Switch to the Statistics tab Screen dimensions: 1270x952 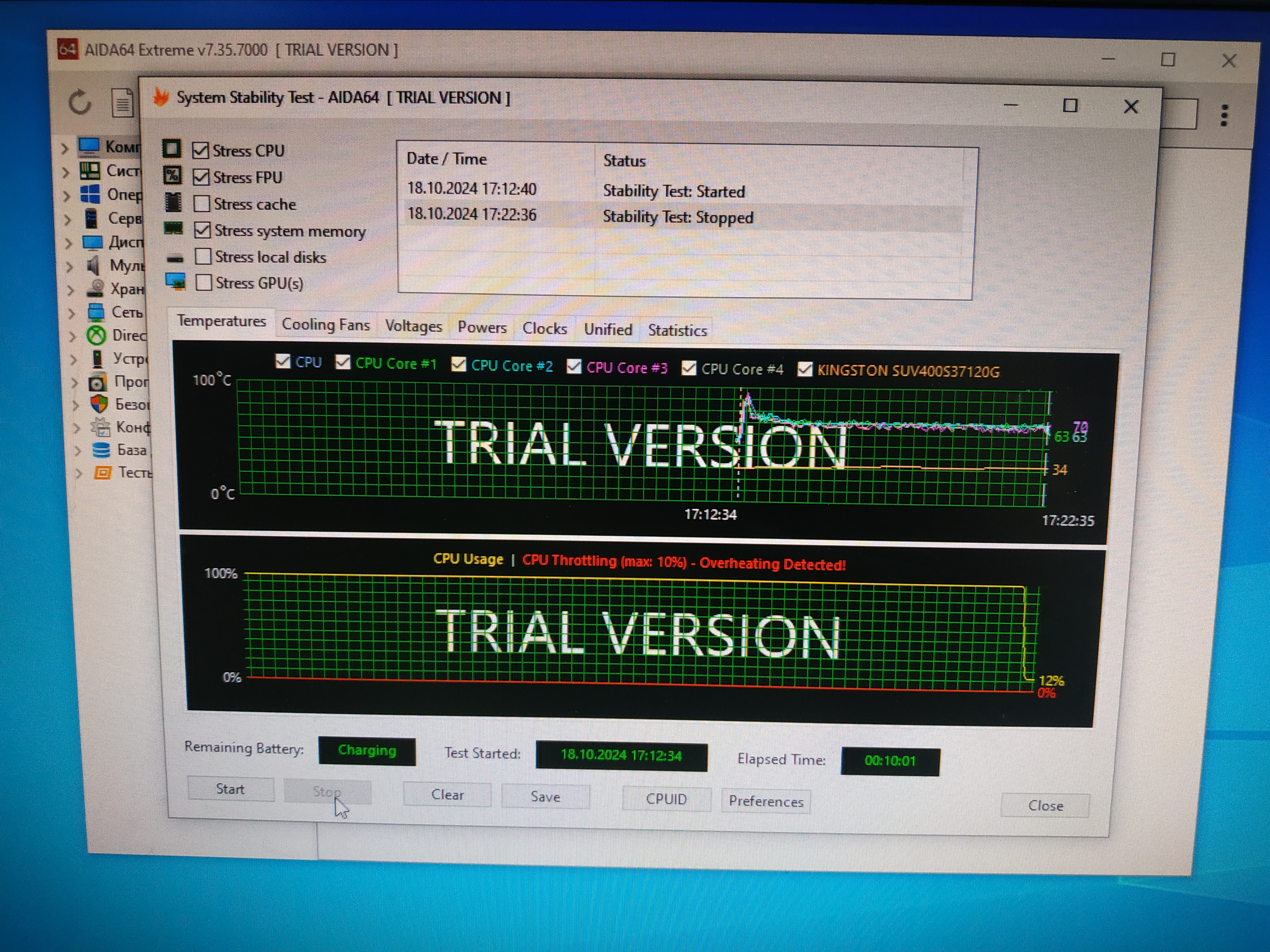[678, 331]
